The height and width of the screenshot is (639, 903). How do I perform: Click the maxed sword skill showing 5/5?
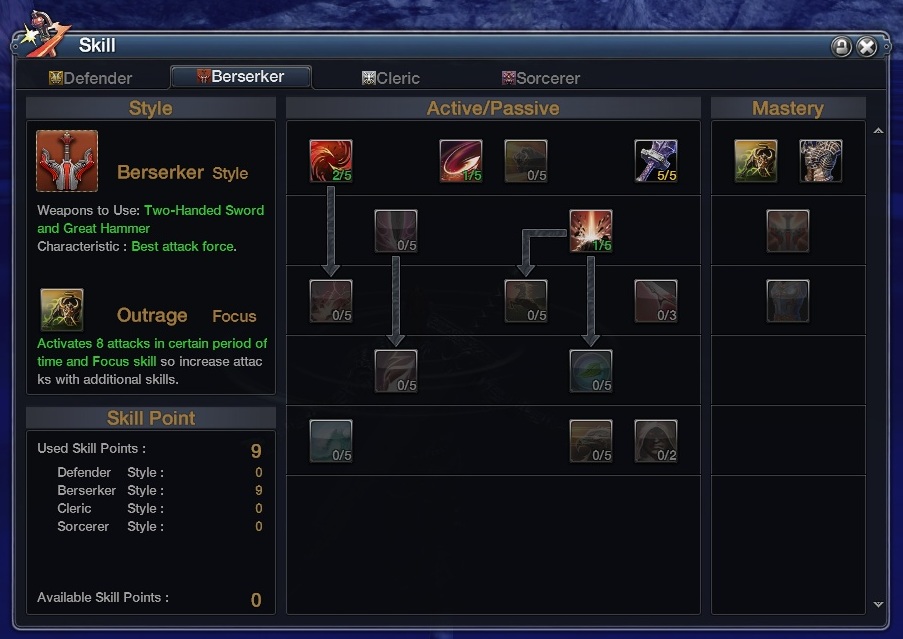click(656, 161)
